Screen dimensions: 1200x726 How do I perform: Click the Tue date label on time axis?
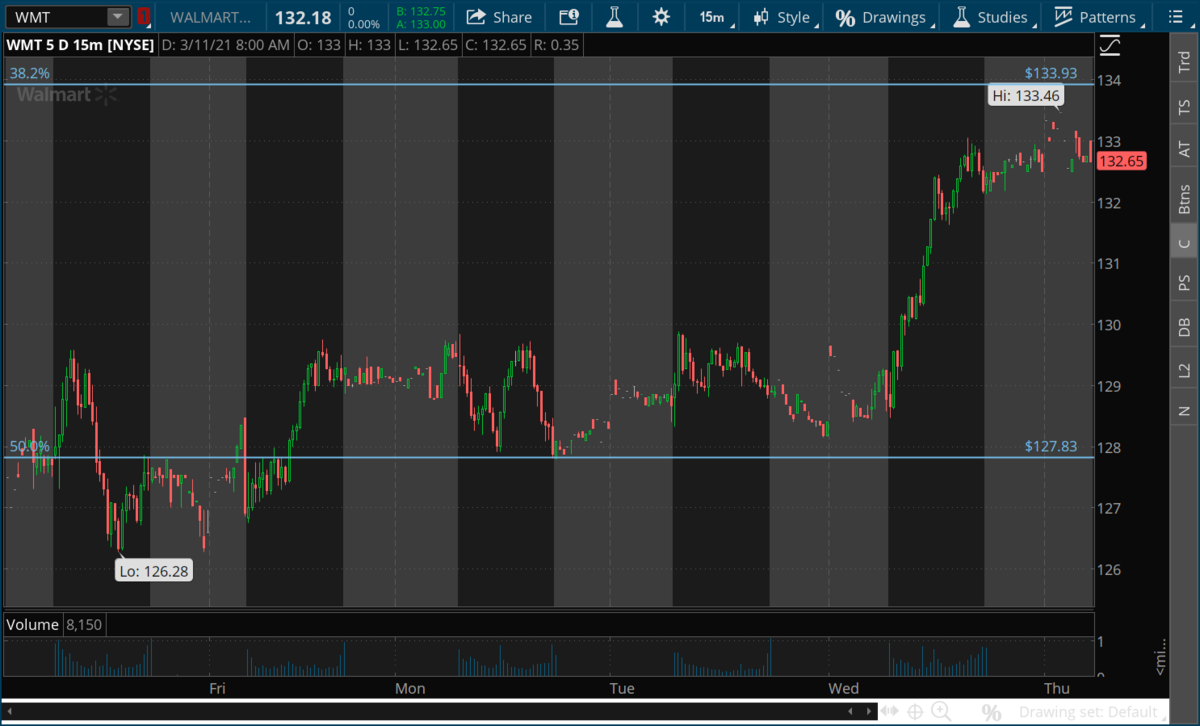(x=622, y=688)
